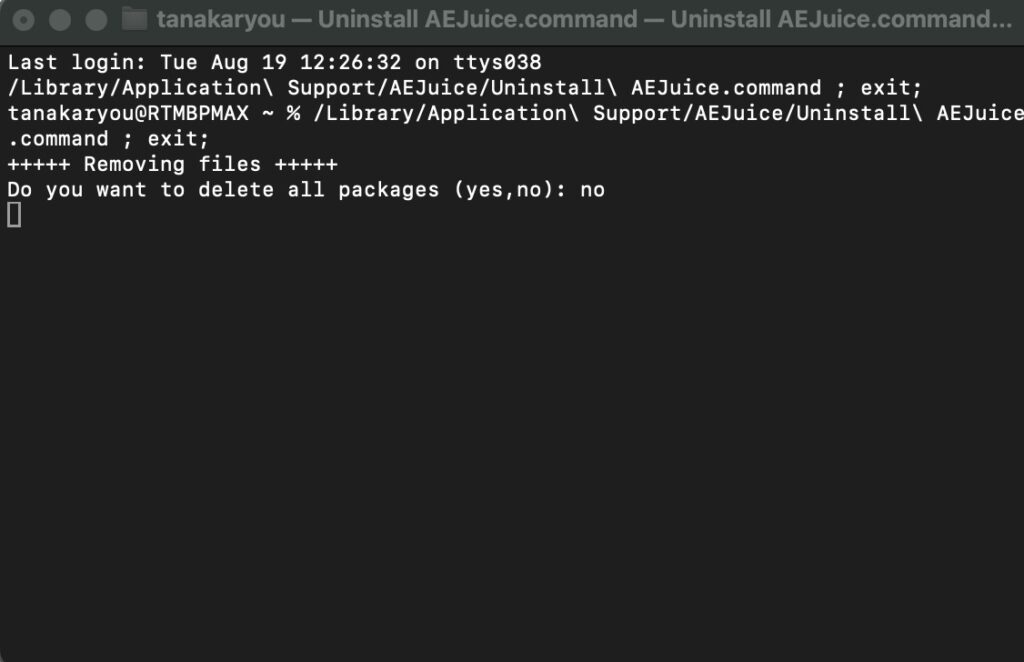Screen dimensions: 1024x662
Task: Click the empty terminal area below the cursor
Action: tap(512, 444)
